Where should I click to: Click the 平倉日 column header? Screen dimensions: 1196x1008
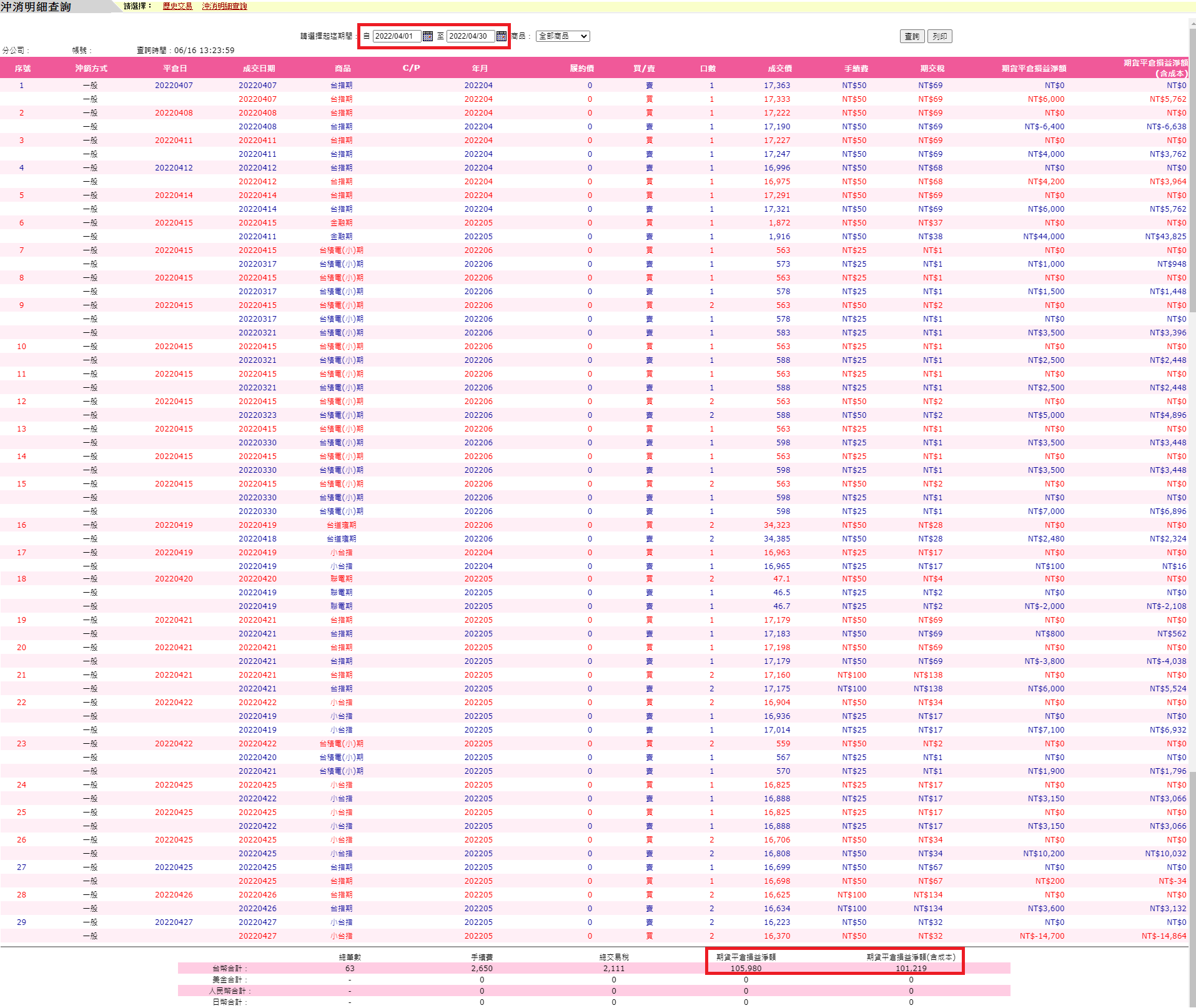pos(175,69)
